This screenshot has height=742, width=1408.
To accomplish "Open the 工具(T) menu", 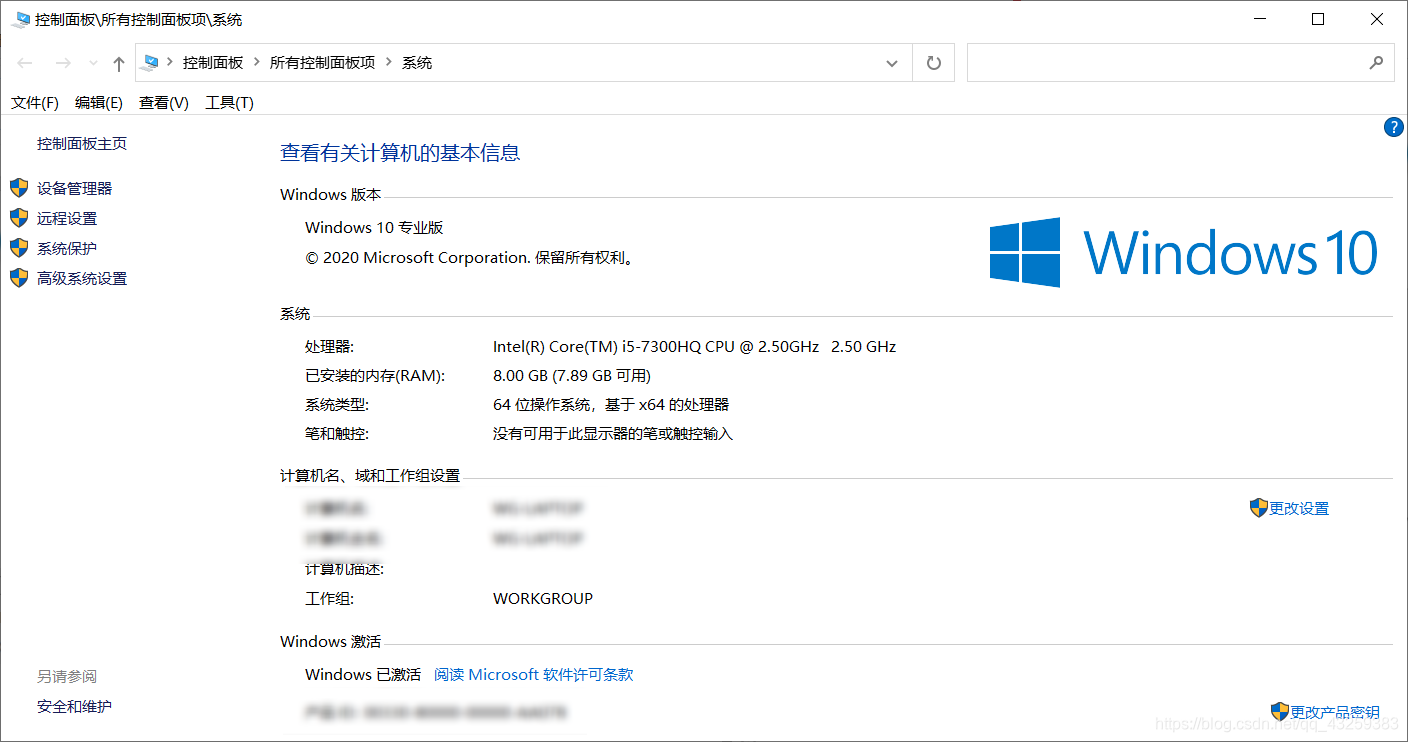I will tap(229, 103).
